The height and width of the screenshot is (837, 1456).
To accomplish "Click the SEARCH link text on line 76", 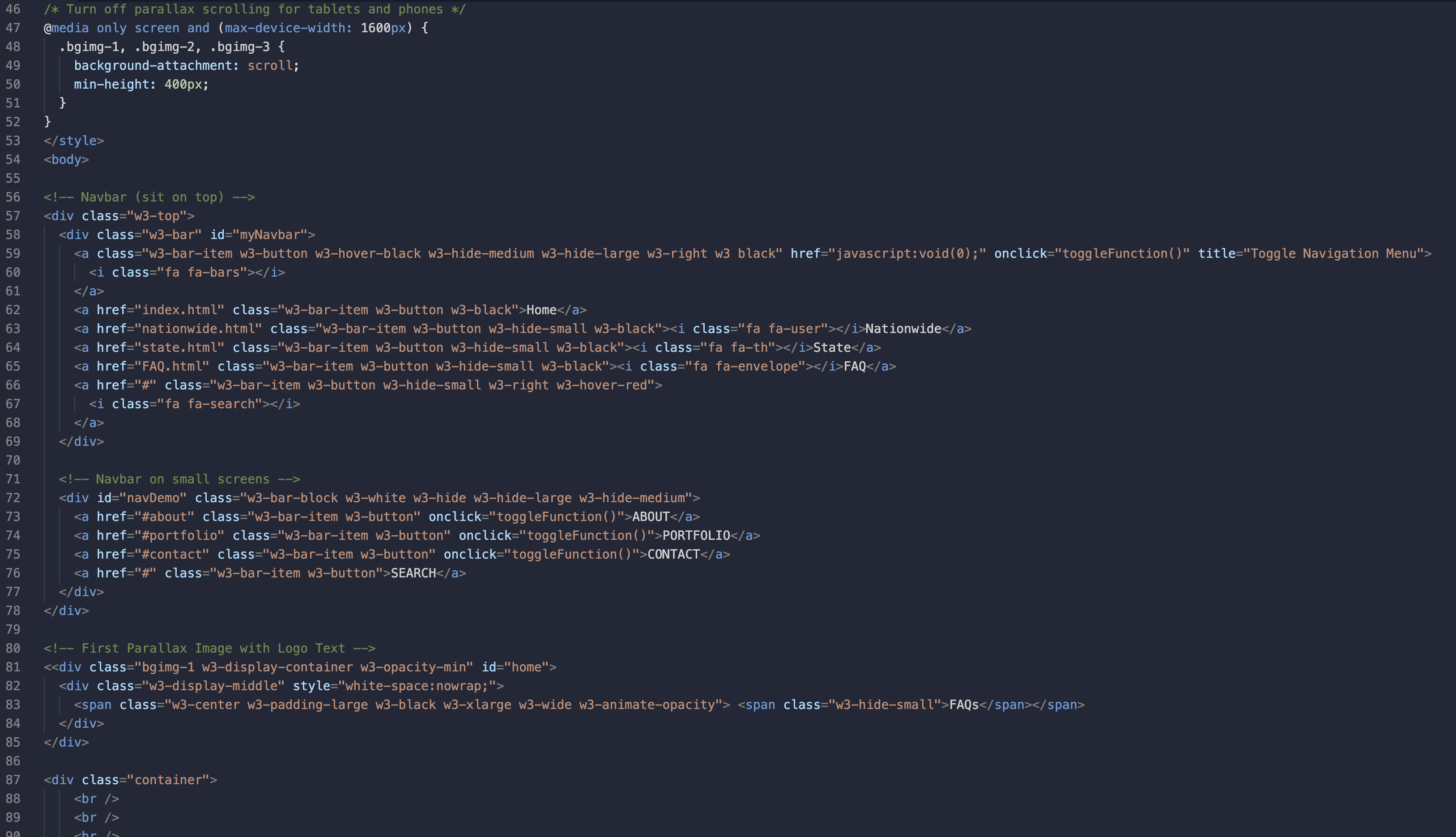I will point(413,573).
